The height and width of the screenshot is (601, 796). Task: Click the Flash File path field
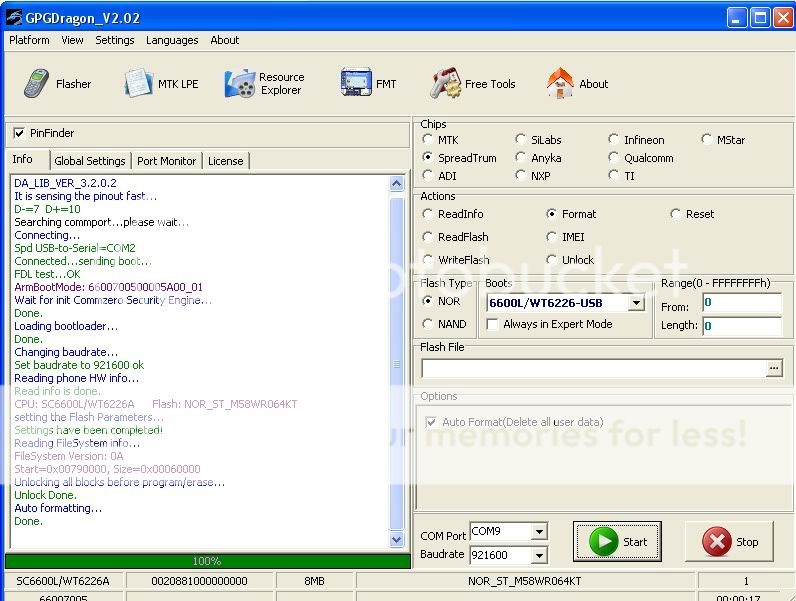click(593, 368)
